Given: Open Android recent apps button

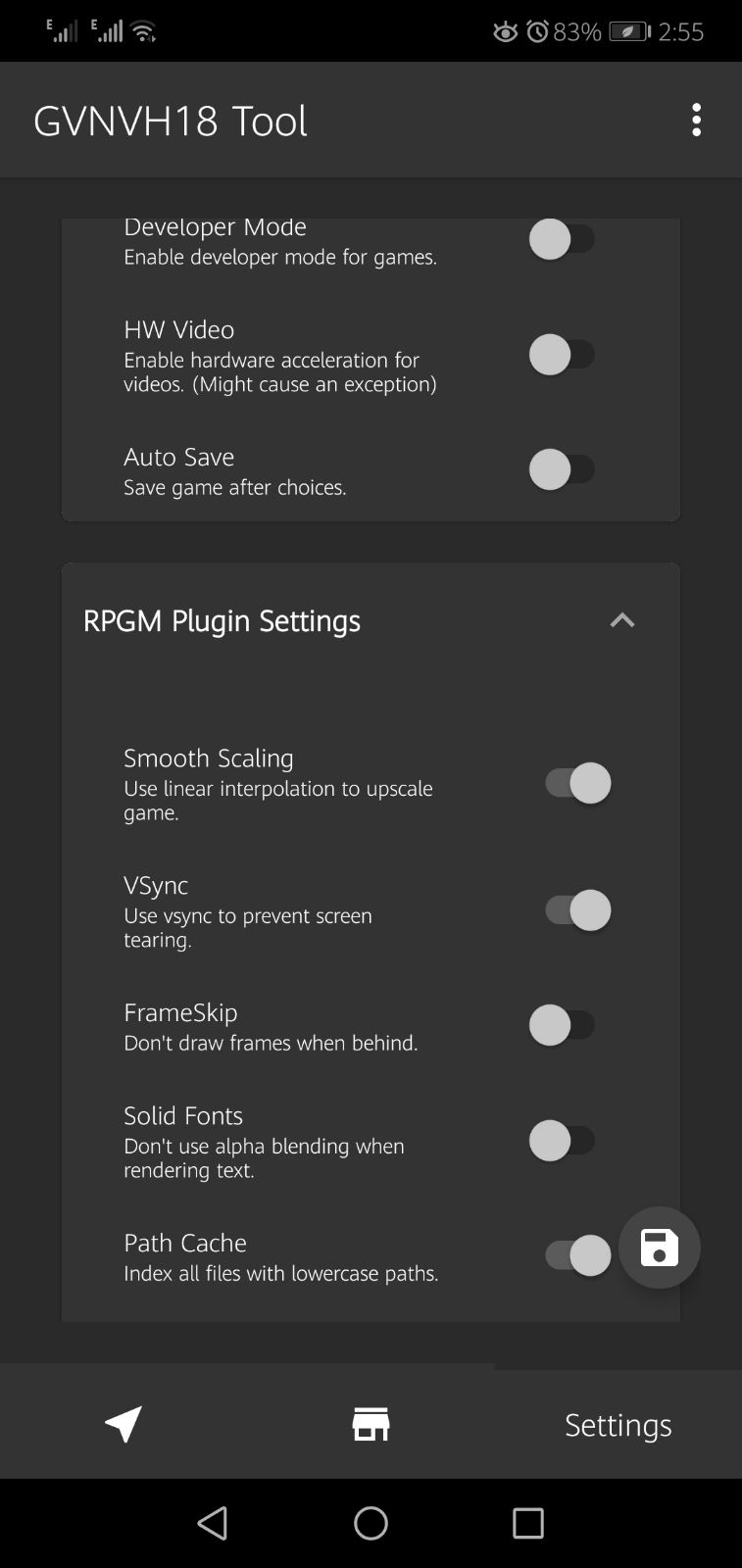Looking at the screenshot, I should [527, 1523].
